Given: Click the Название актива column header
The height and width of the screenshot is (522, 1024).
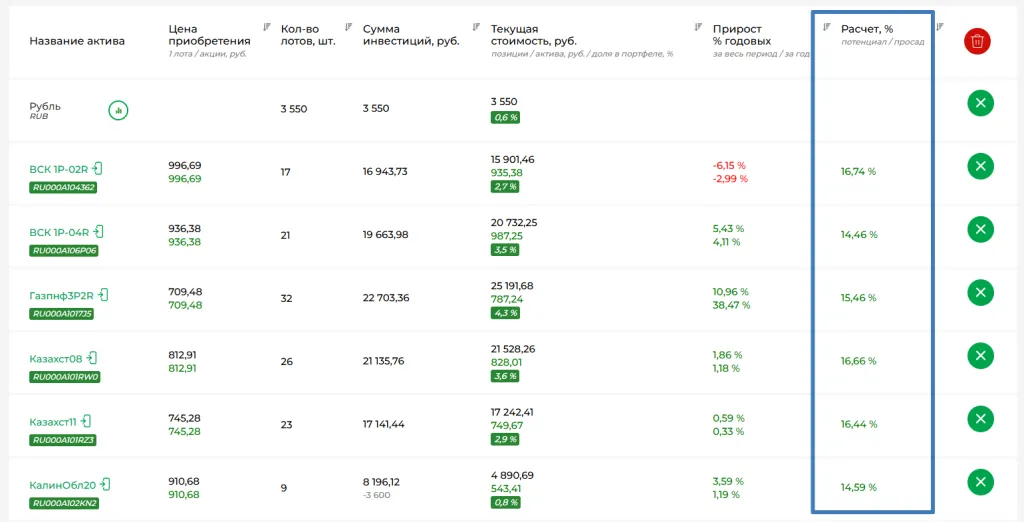Looking at the screenshot, I should [x=77, y=41].
